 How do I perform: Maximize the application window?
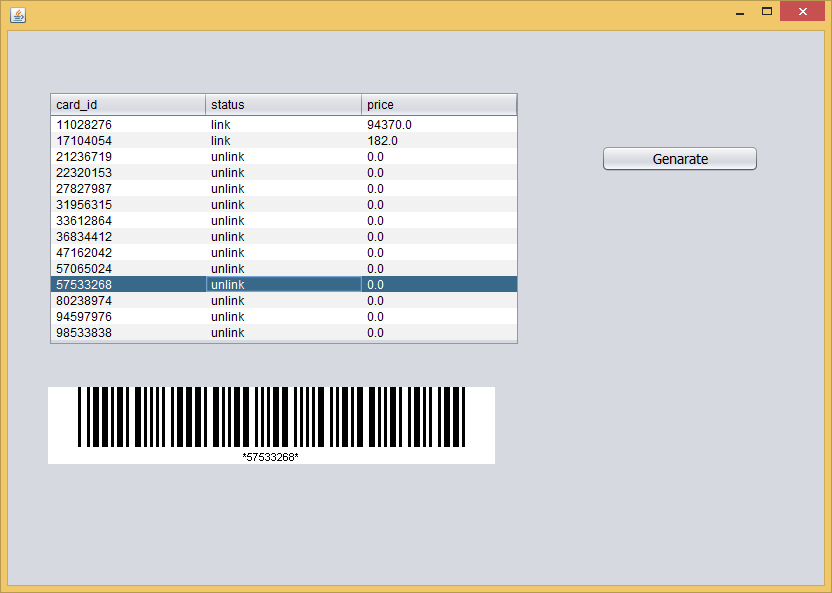click(x=767, y=11)
